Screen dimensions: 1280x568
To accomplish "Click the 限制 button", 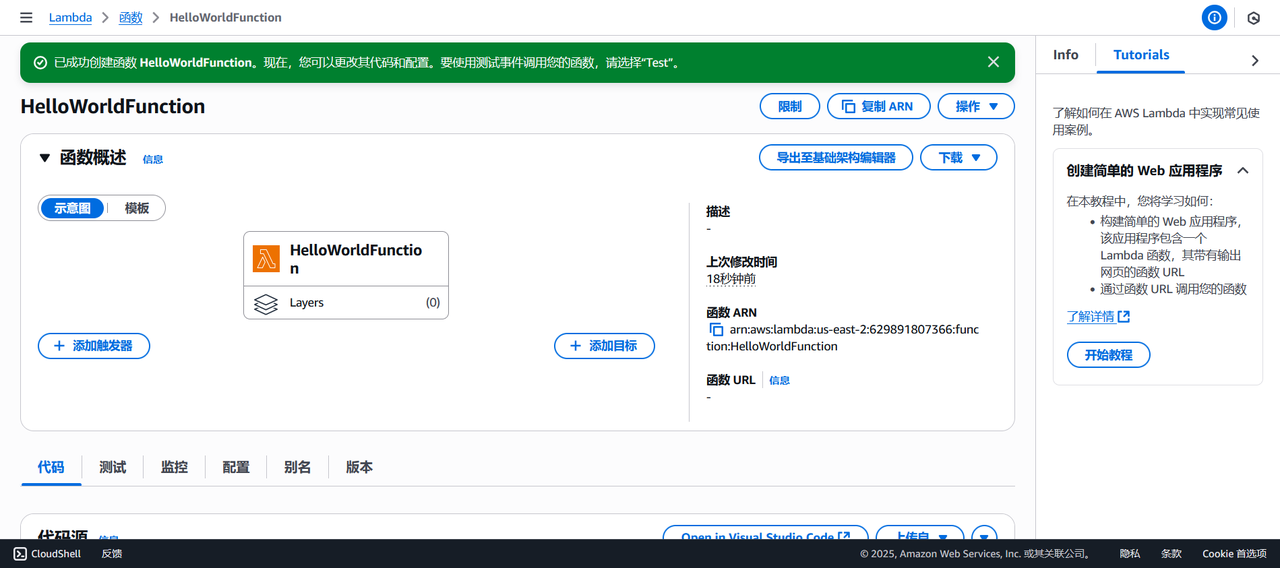I will 790,106.
